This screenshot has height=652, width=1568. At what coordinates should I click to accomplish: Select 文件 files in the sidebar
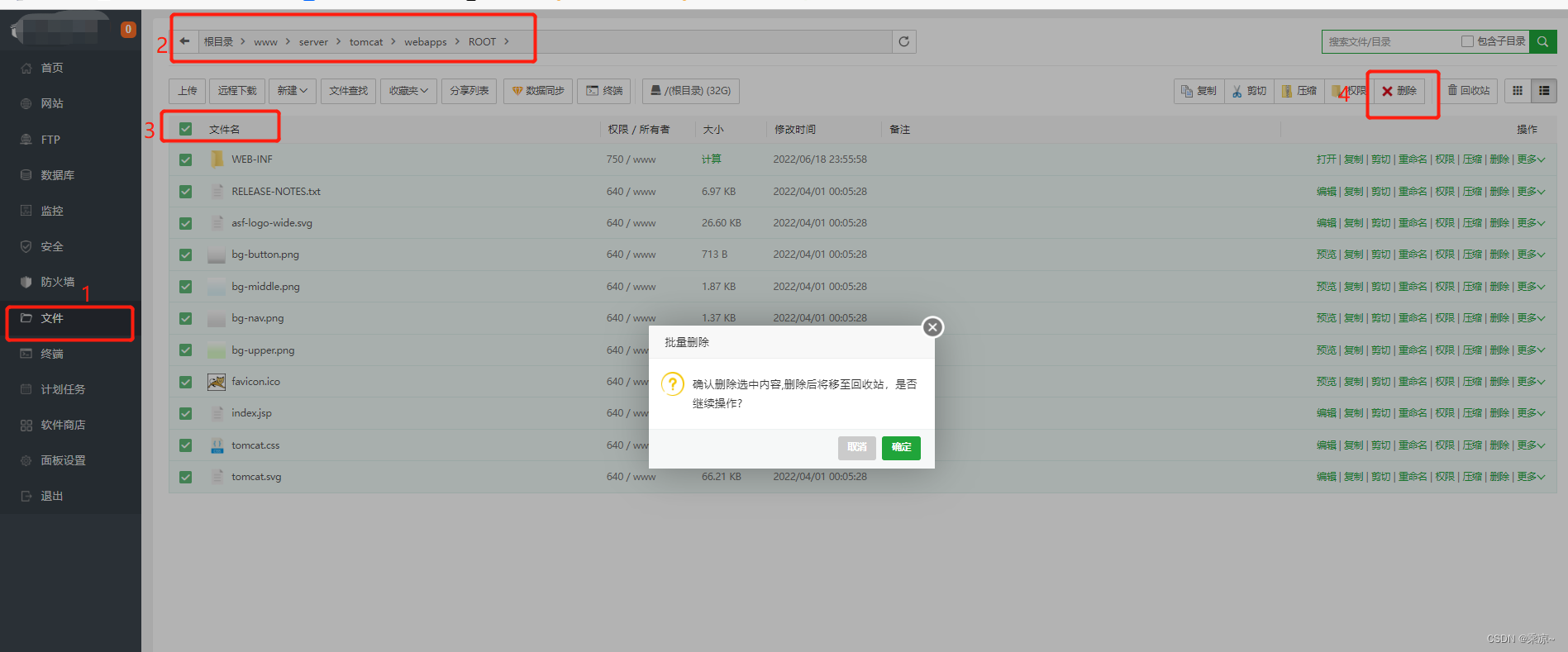tap(52, 318)
